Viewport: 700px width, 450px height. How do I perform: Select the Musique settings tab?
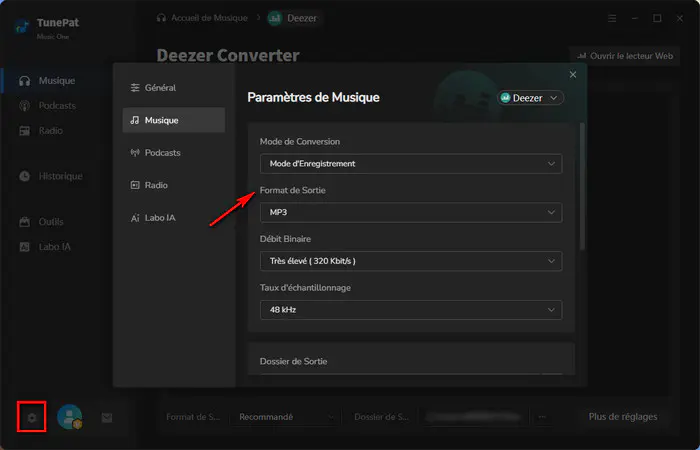pos(174,120)
